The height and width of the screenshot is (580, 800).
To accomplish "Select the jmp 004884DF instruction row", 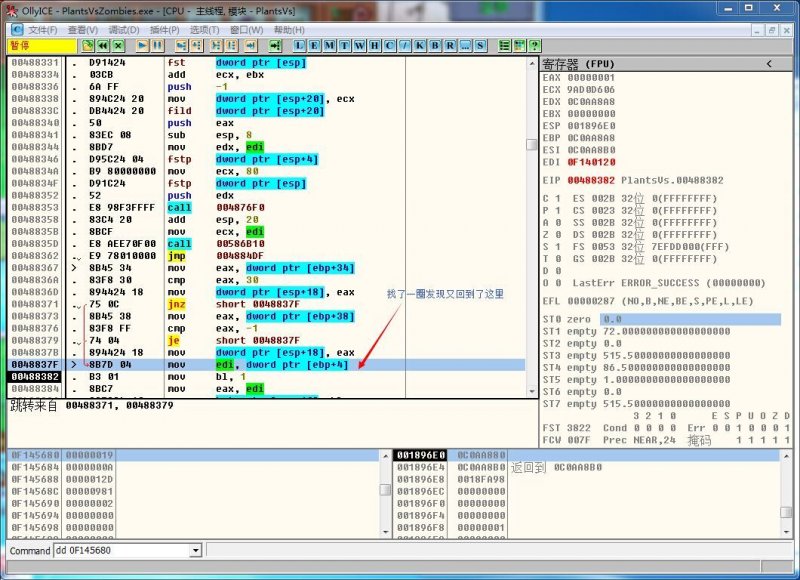I will point(266,256).
